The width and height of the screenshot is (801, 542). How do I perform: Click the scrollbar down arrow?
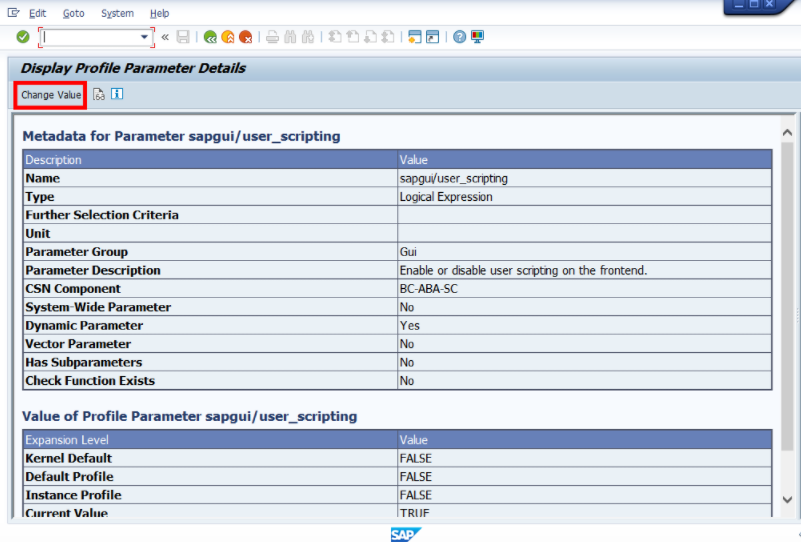(787, 500)
